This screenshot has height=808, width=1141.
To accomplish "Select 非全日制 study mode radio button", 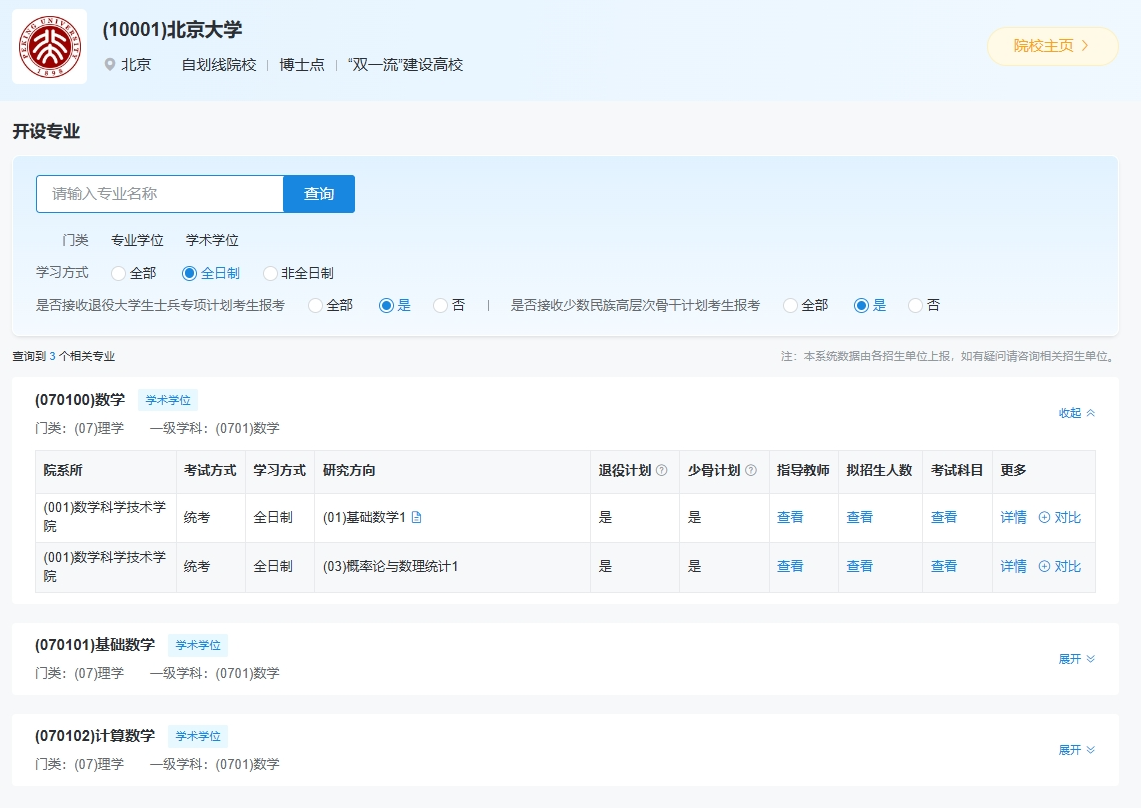I will pos(270,273).
